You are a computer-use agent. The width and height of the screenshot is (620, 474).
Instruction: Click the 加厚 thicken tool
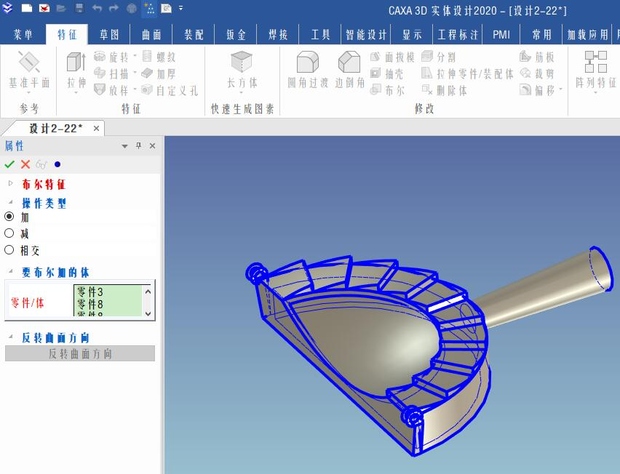(159, 74)
